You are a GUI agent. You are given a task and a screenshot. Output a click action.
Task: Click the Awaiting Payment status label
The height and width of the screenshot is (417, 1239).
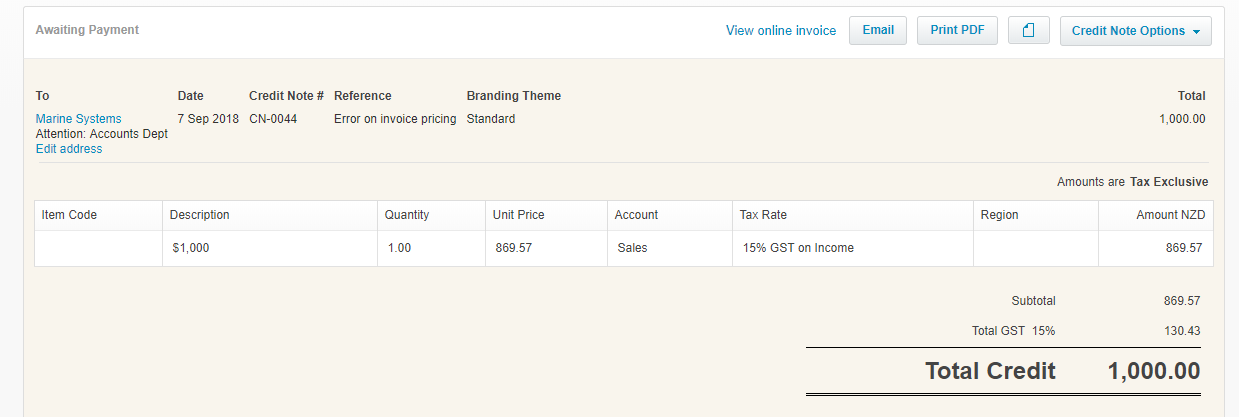pos(87,30)
